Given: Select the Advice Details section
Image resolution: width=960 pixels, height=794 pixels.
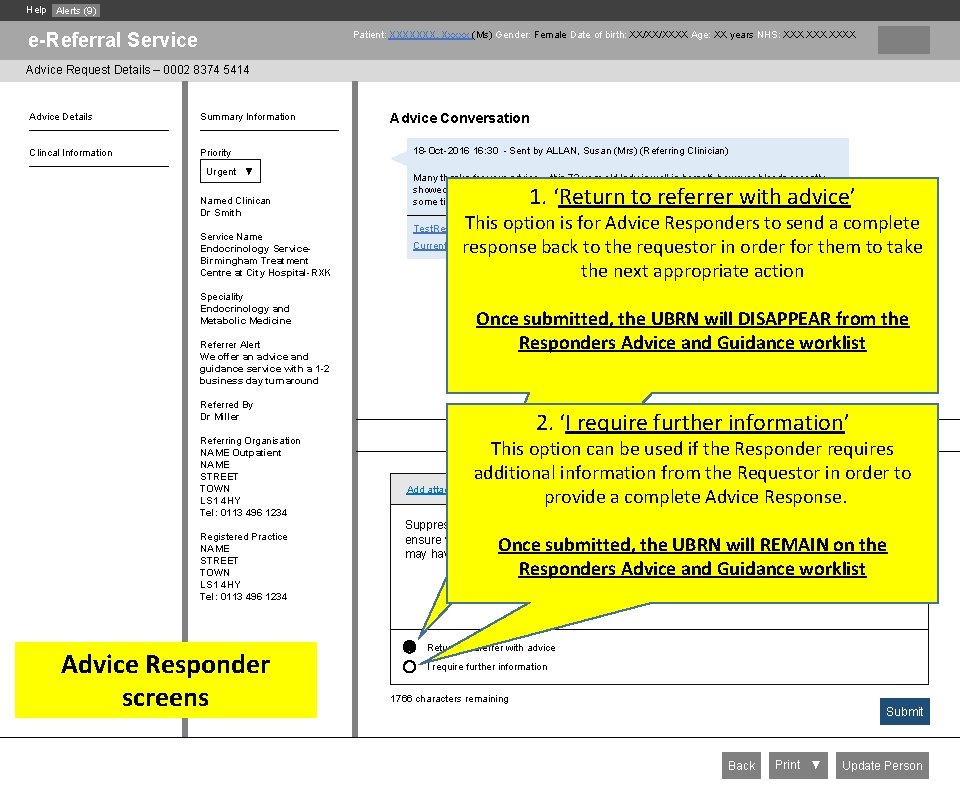Looking at the screenshot, I should pos(61,117).
